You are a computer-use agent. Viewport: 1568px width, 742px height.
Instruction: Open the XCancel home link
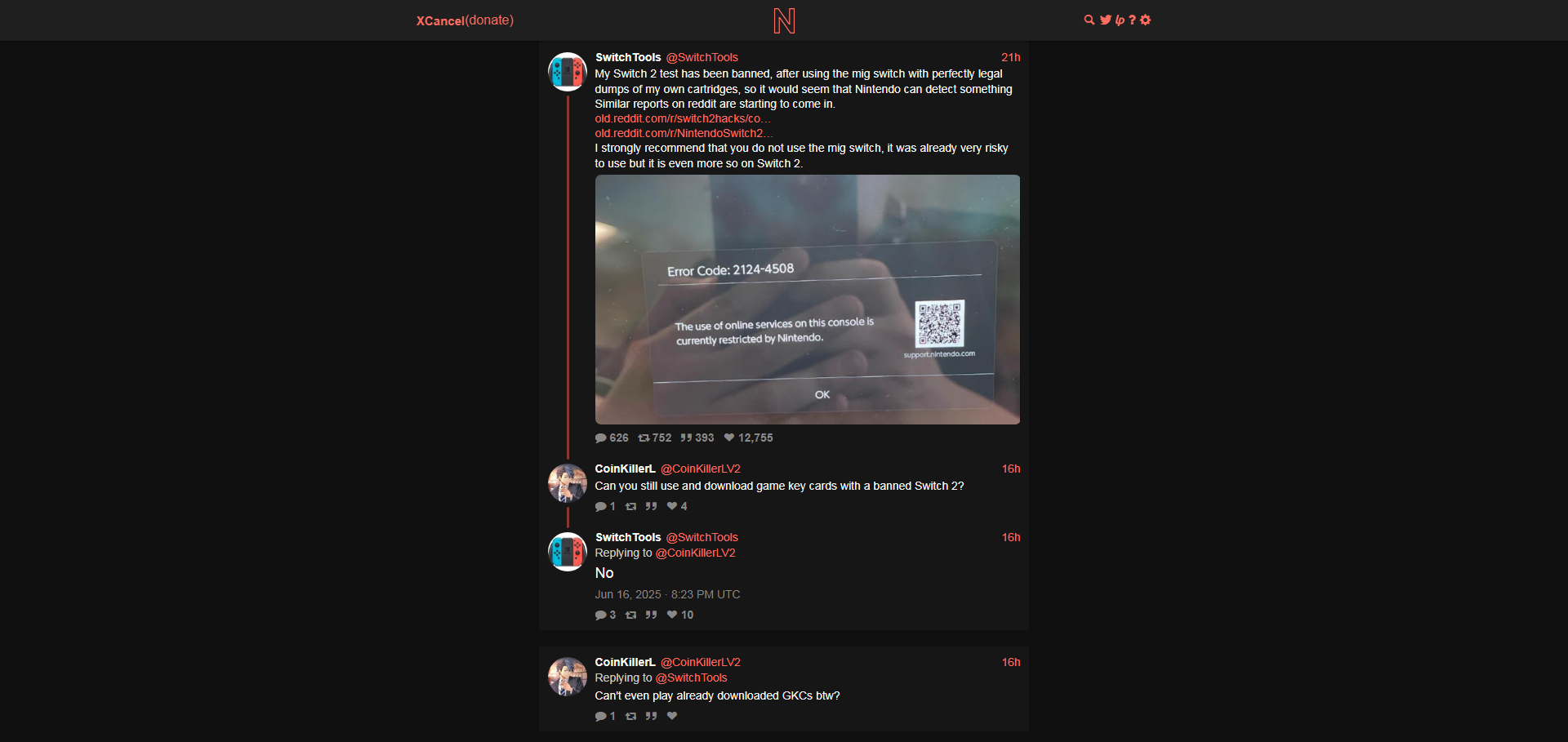440,20
